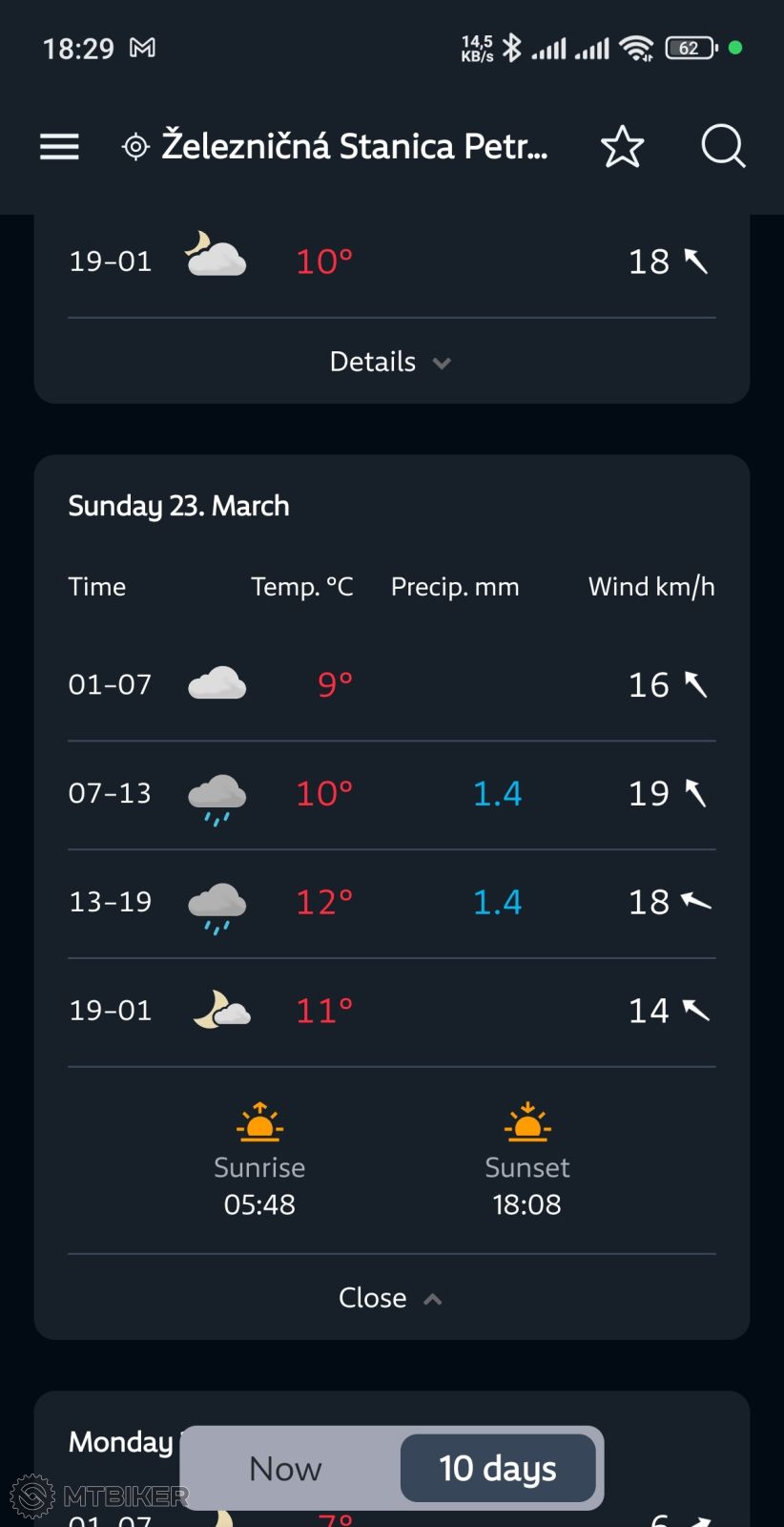Tap the cloudy icon for 01-07
This screenshot has width=784, height=1527.
pos(217,684)
